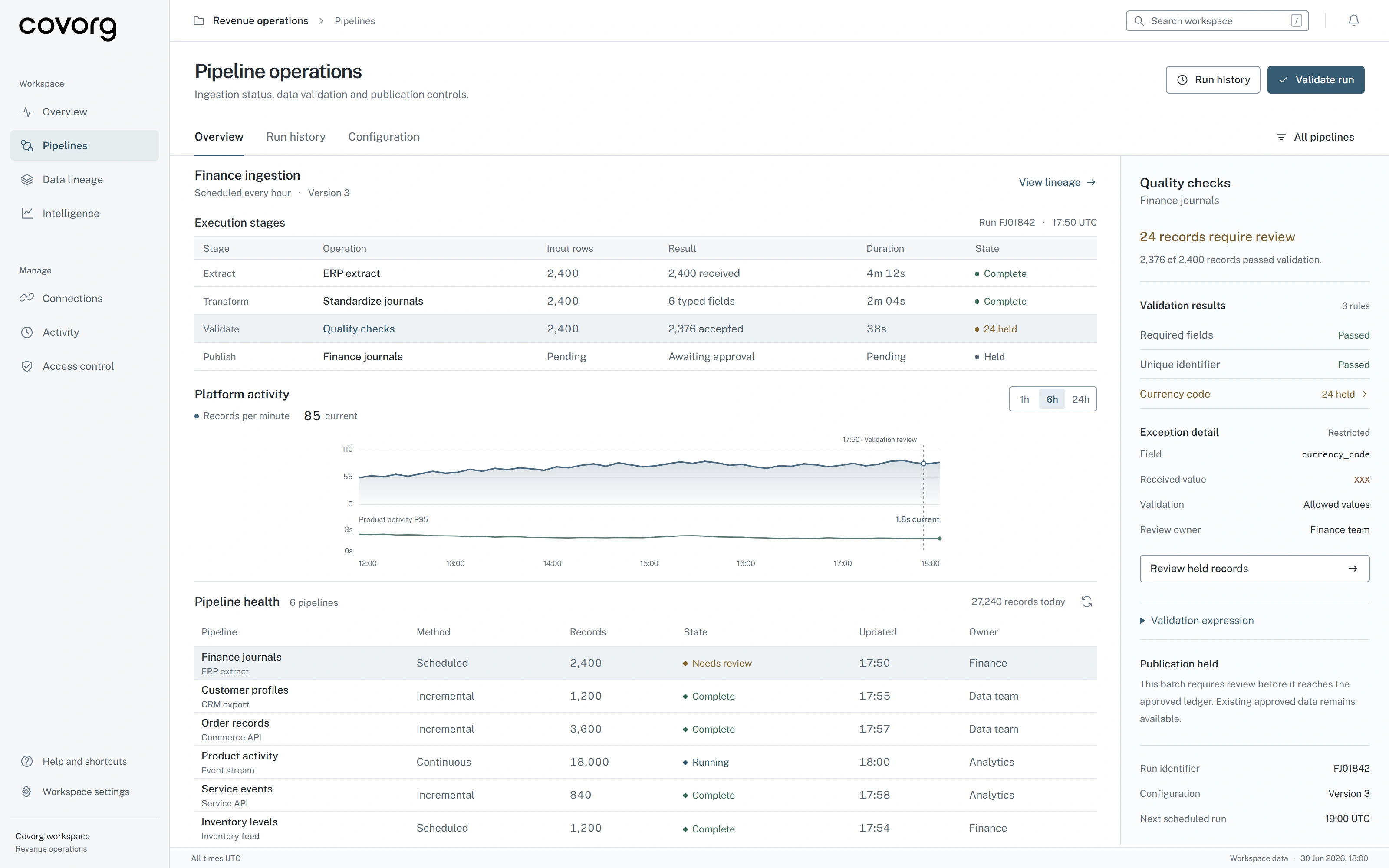Select the 6h activity range
The width and height of the screenshot is (1389, 868).
click(1051, 399)
